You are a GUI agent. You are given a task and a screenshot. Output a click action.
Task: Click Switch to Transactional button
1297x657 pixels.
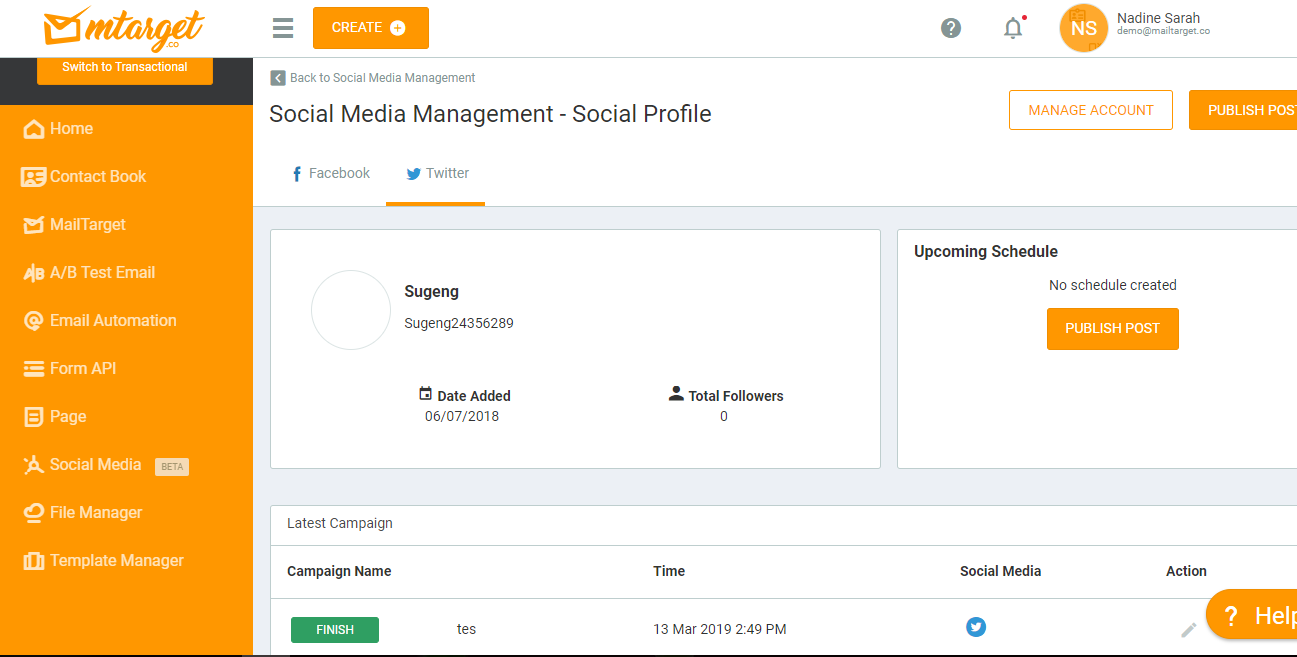pos(124,68)
